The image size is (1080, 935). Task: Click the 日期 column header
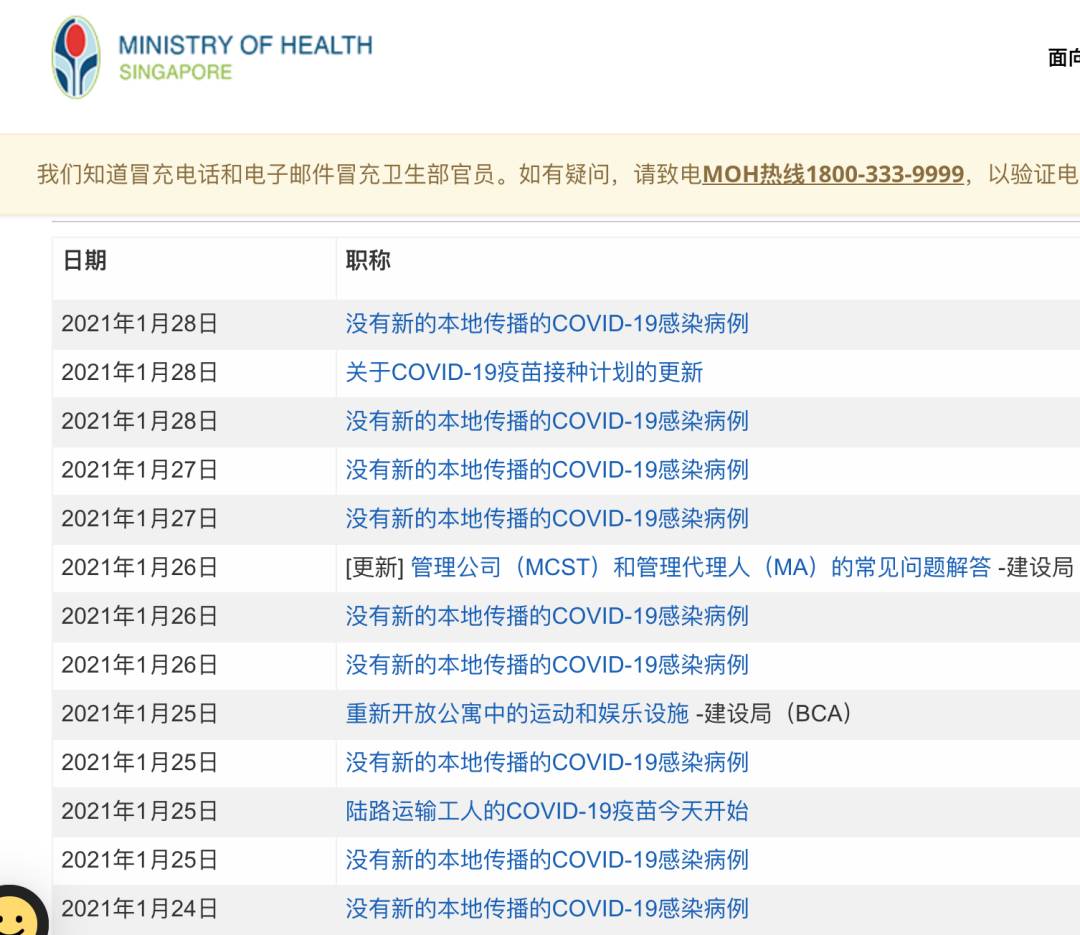[x=84, y=261]
